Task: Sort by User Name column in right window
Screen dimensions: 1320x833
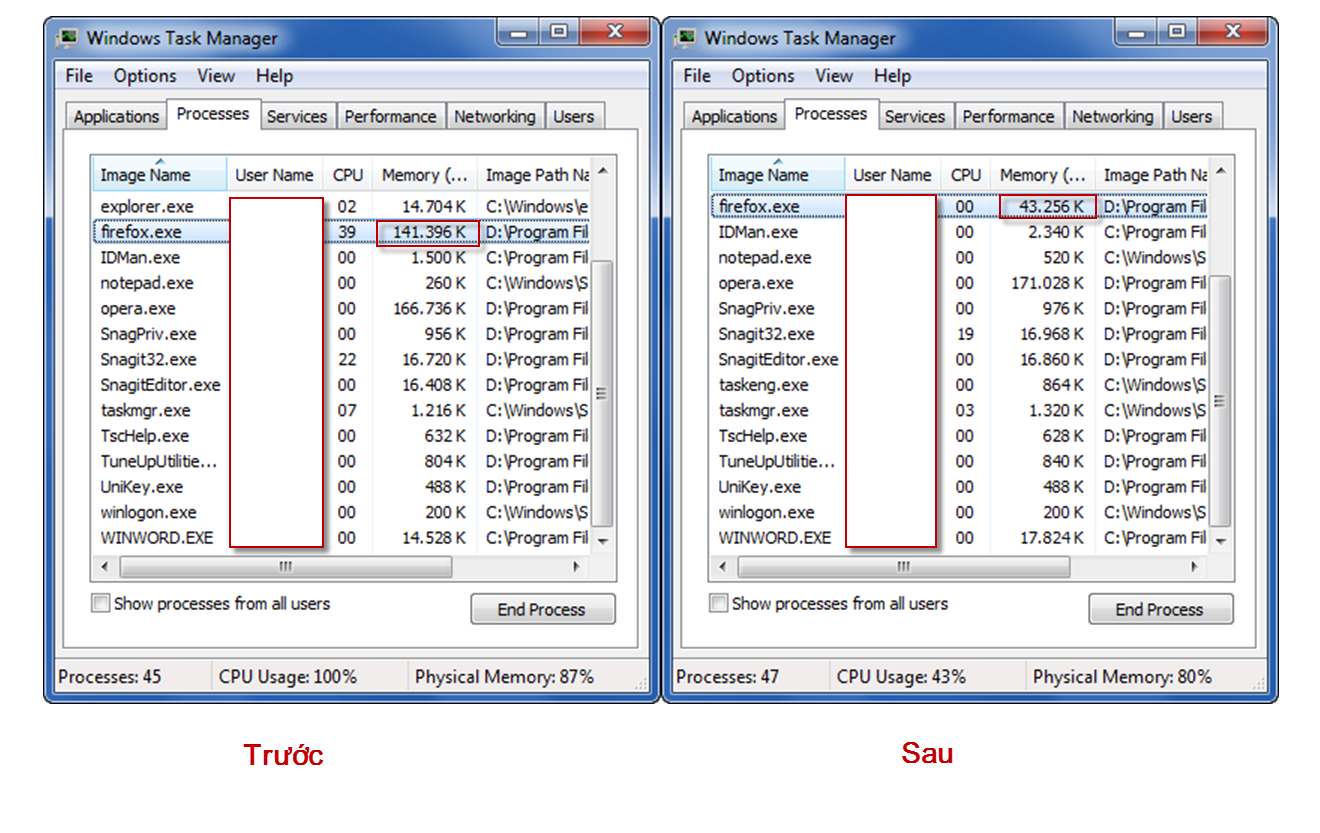Action: (892, 175)
